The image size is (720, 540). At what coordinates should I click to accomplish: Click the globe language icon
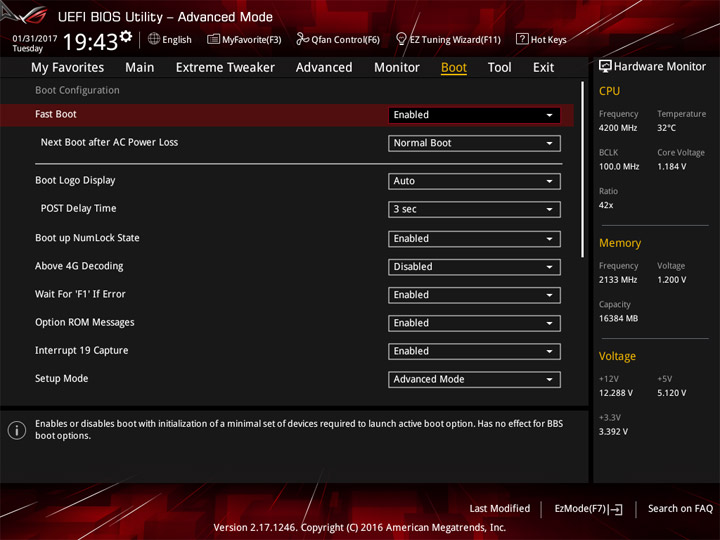(154, 39)
